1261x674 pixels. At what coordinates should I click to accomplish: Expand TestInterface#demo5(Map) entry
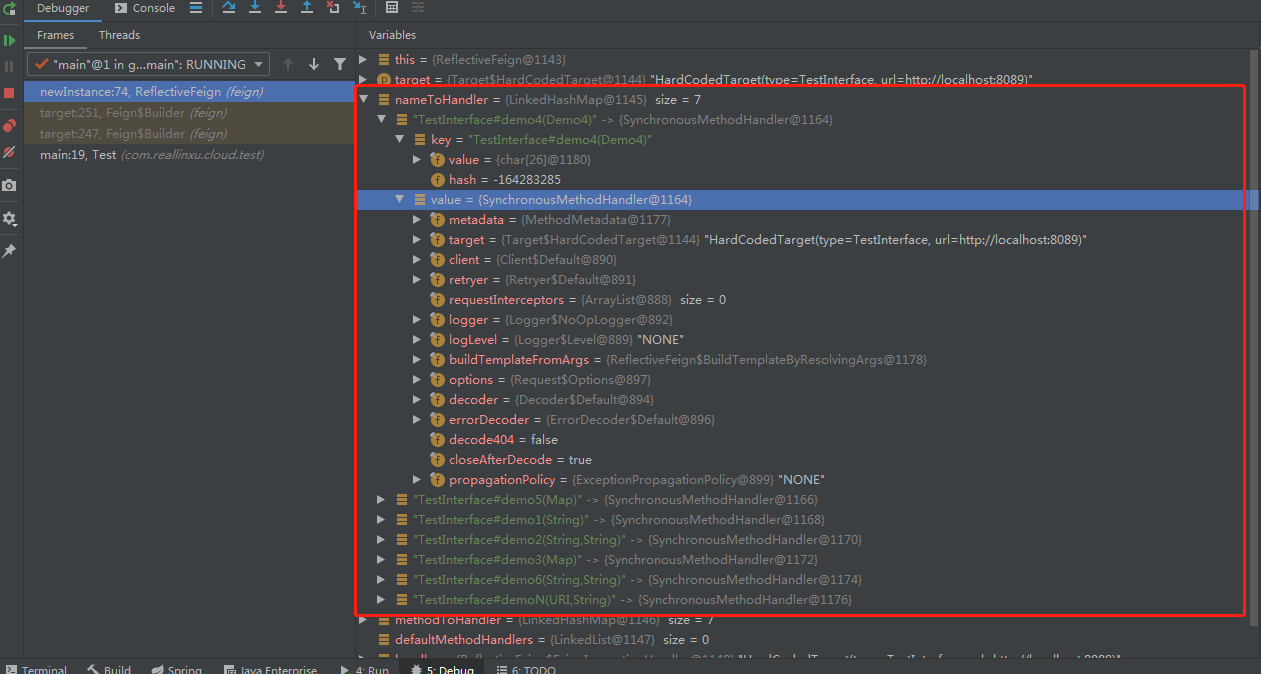click(381, 500)
